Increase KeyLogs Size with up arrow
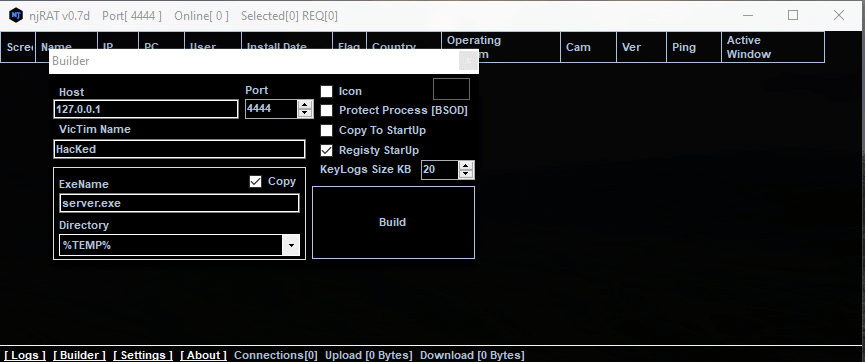865x362 pixels. click(466, 166)
